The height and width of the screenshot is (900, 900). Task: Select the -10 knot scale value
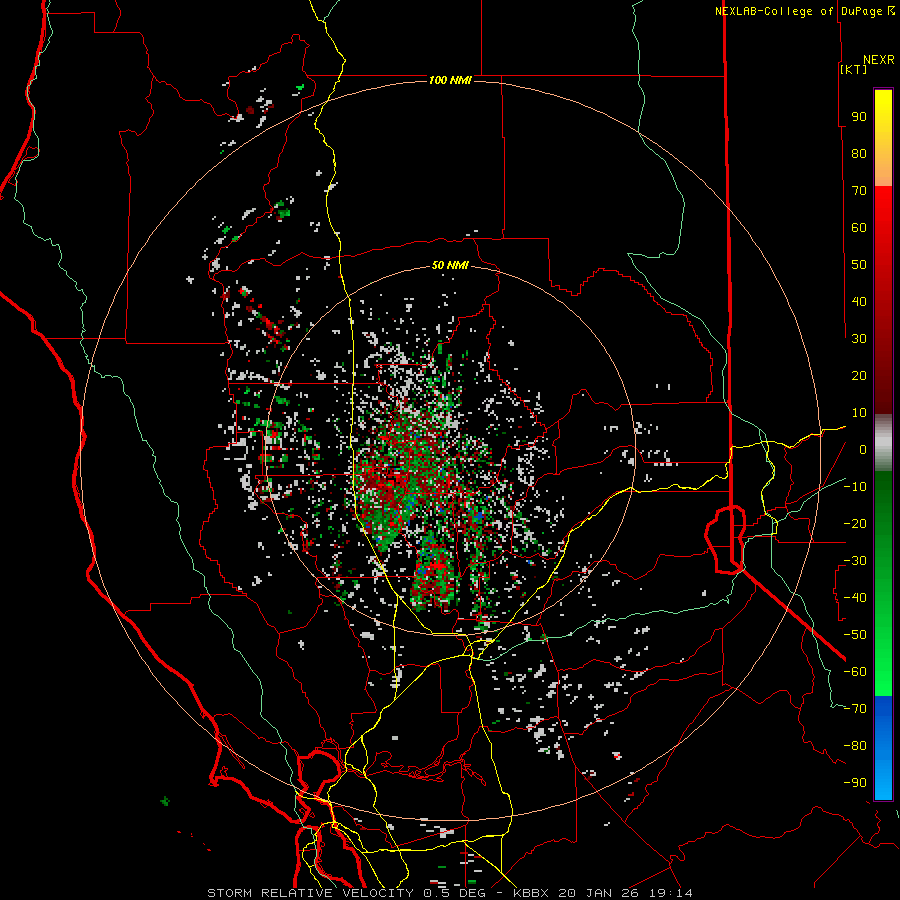click(855, 487)
